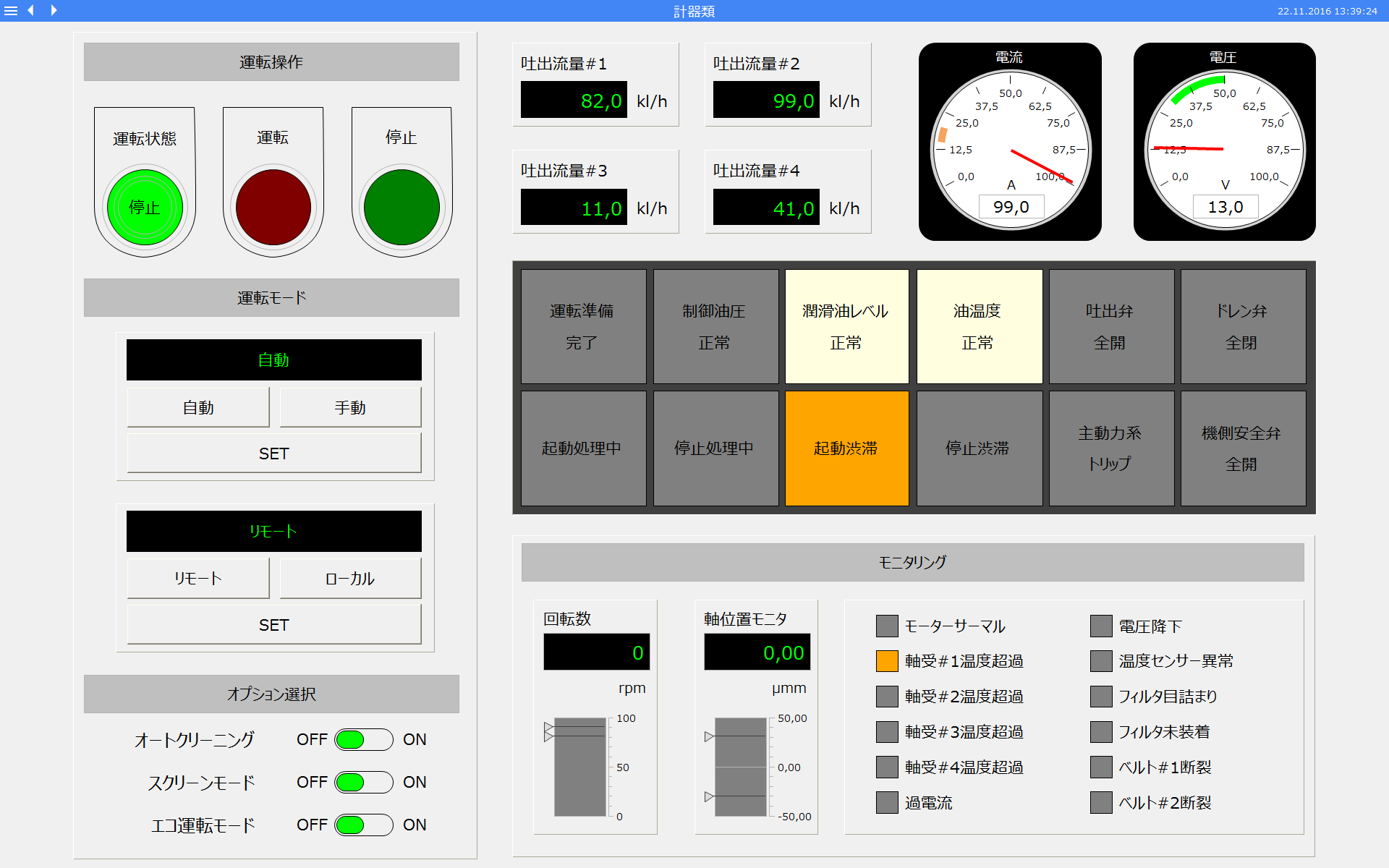Select 自動 mode button

(x=198, y=407)
